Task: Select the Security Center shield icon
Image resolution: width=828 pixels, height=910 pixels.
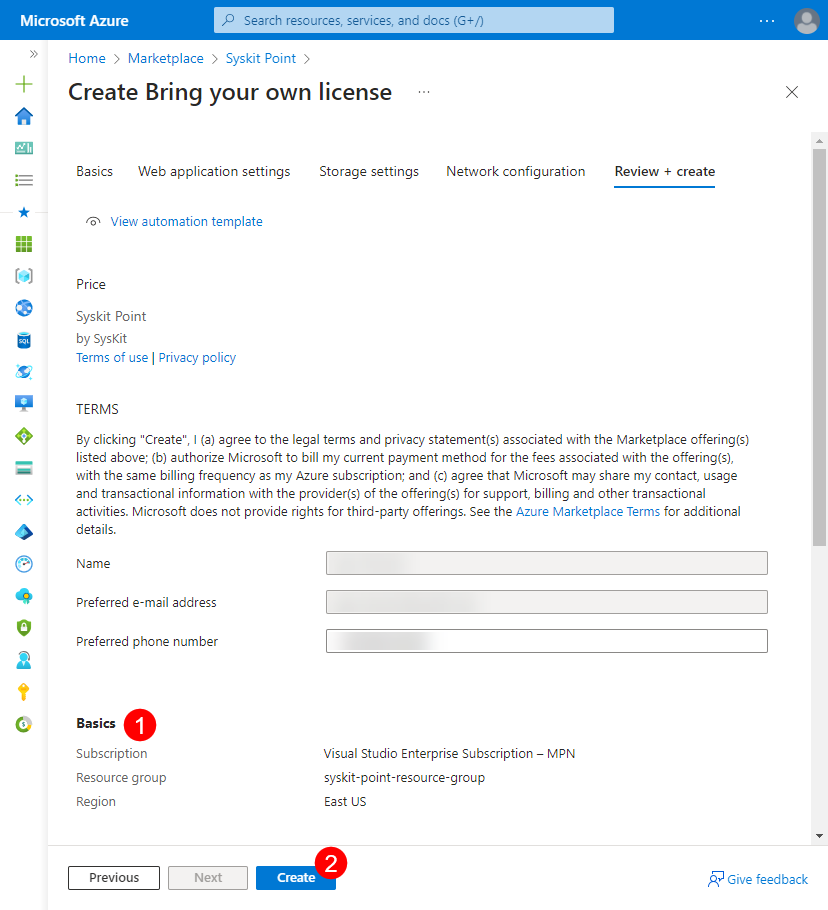Action: click(23, 627)
